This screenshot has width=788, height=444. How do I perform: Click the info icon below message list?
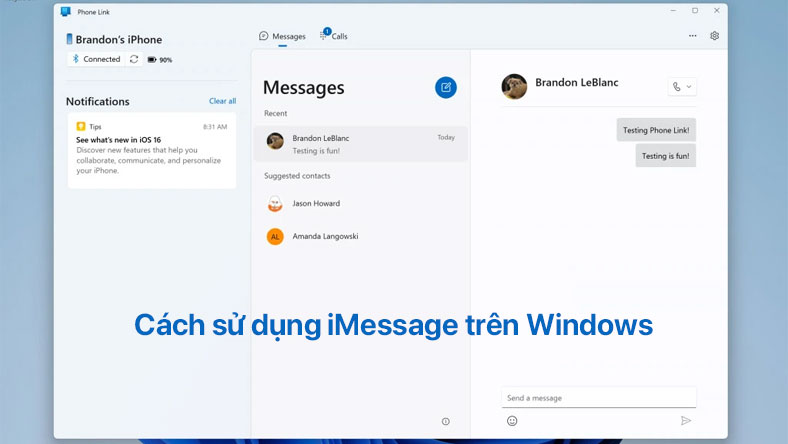pos(446,421)
